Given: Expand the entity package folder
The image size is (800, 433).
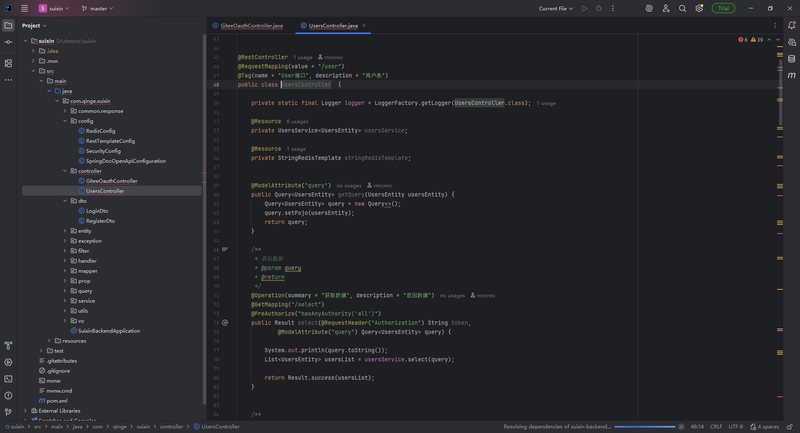Looking at the screenshot, I should pos(65,231).
